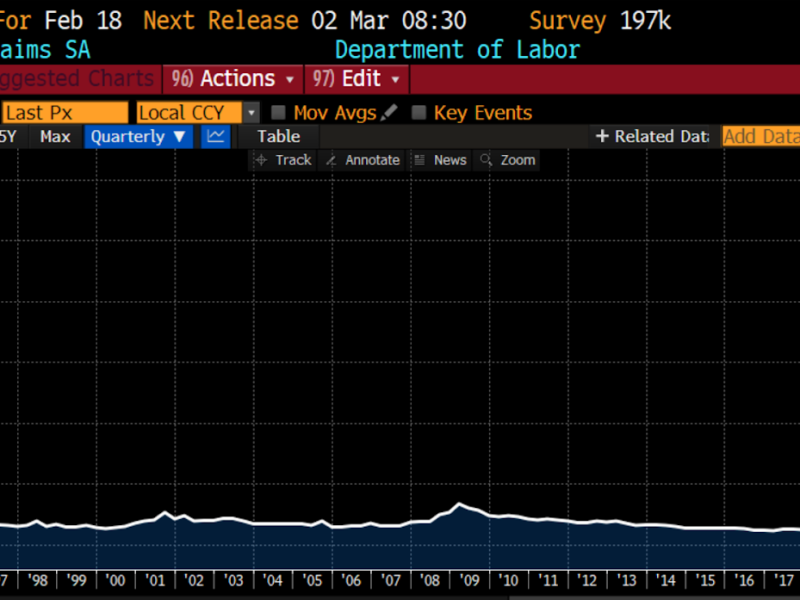Enable the Mov Avgs checkbox
The image size is (800, 600).
coord(279,113)
